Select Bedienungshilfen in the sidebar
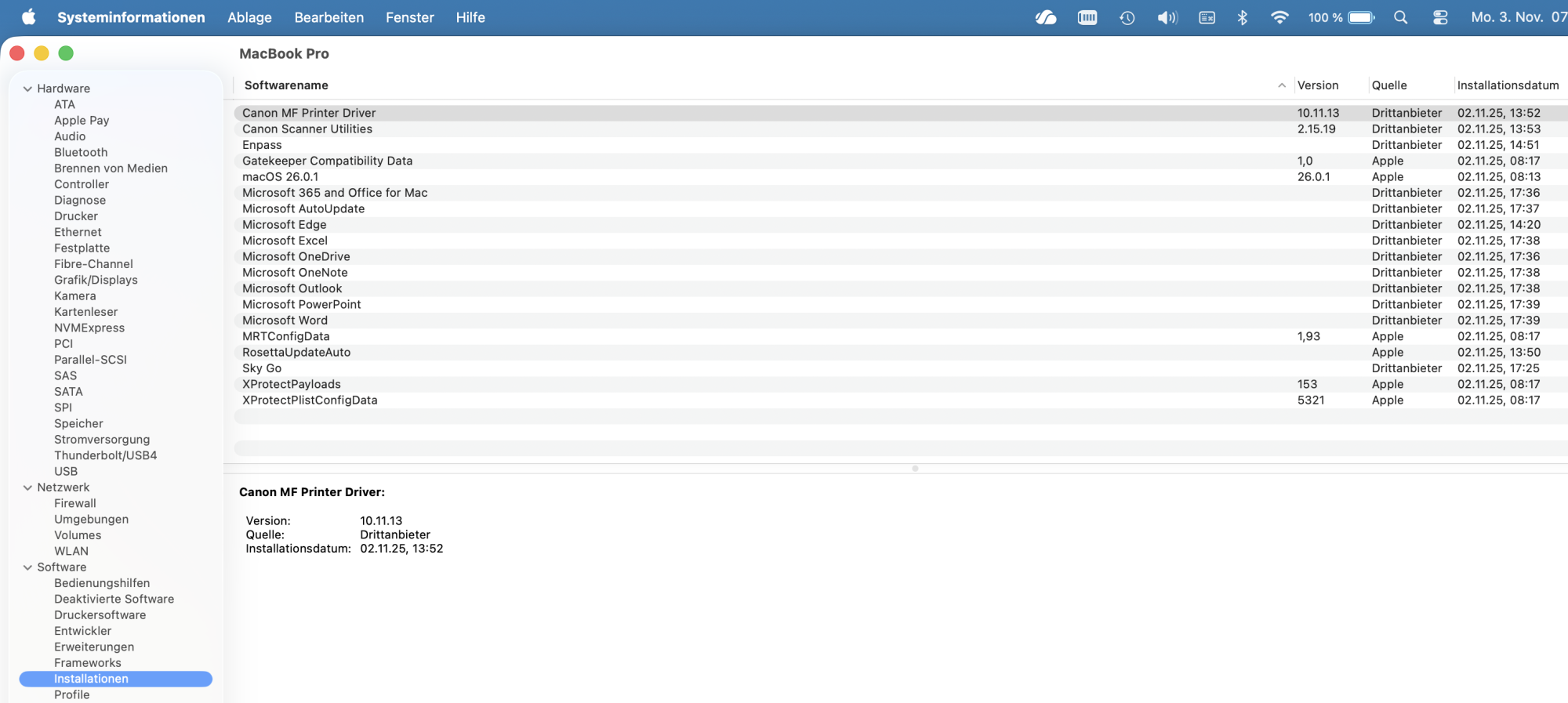The image size is (1568, 703). [102, 583]
